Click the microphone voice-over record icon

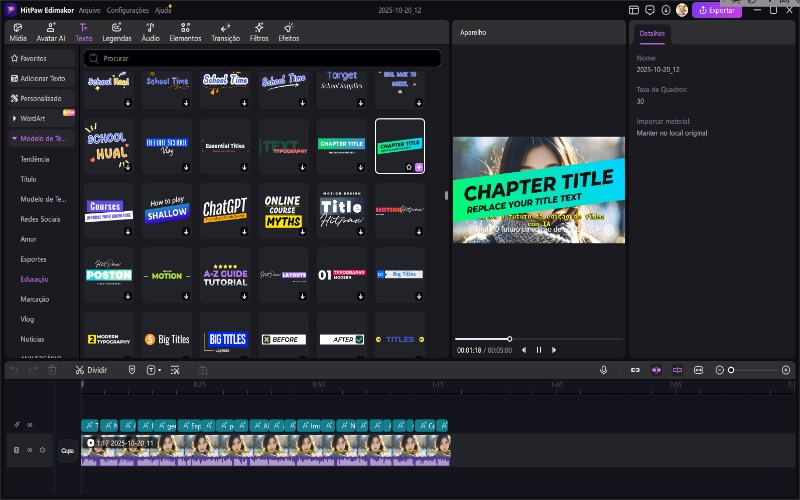click(x=603, y=370)
